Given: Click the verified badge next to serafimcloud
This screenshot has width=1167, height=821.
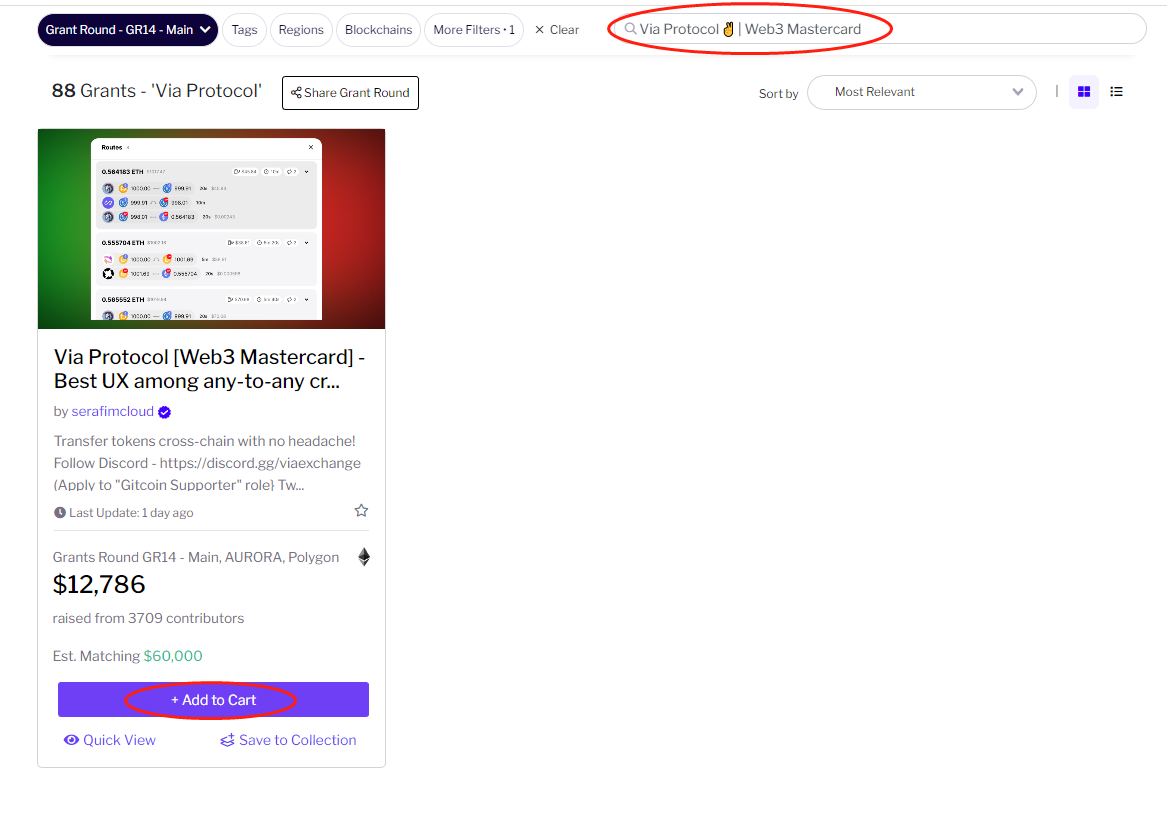Looking at the screenshot, I should pyautogui.click(x=165, y=412).
